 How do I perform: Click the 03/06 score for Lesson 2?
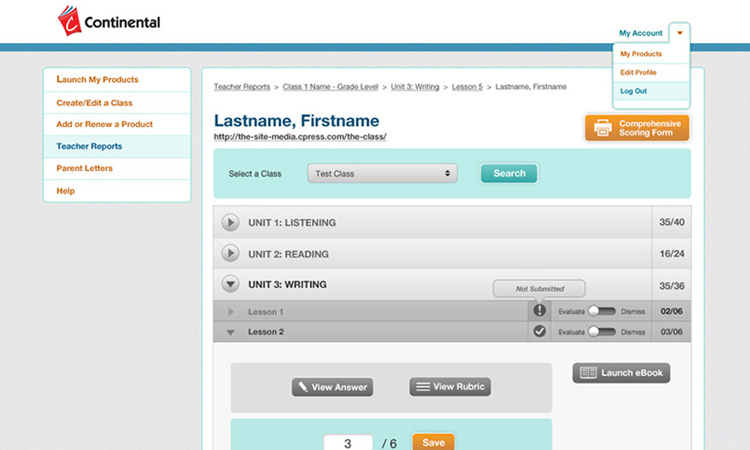tap(672, 332)
